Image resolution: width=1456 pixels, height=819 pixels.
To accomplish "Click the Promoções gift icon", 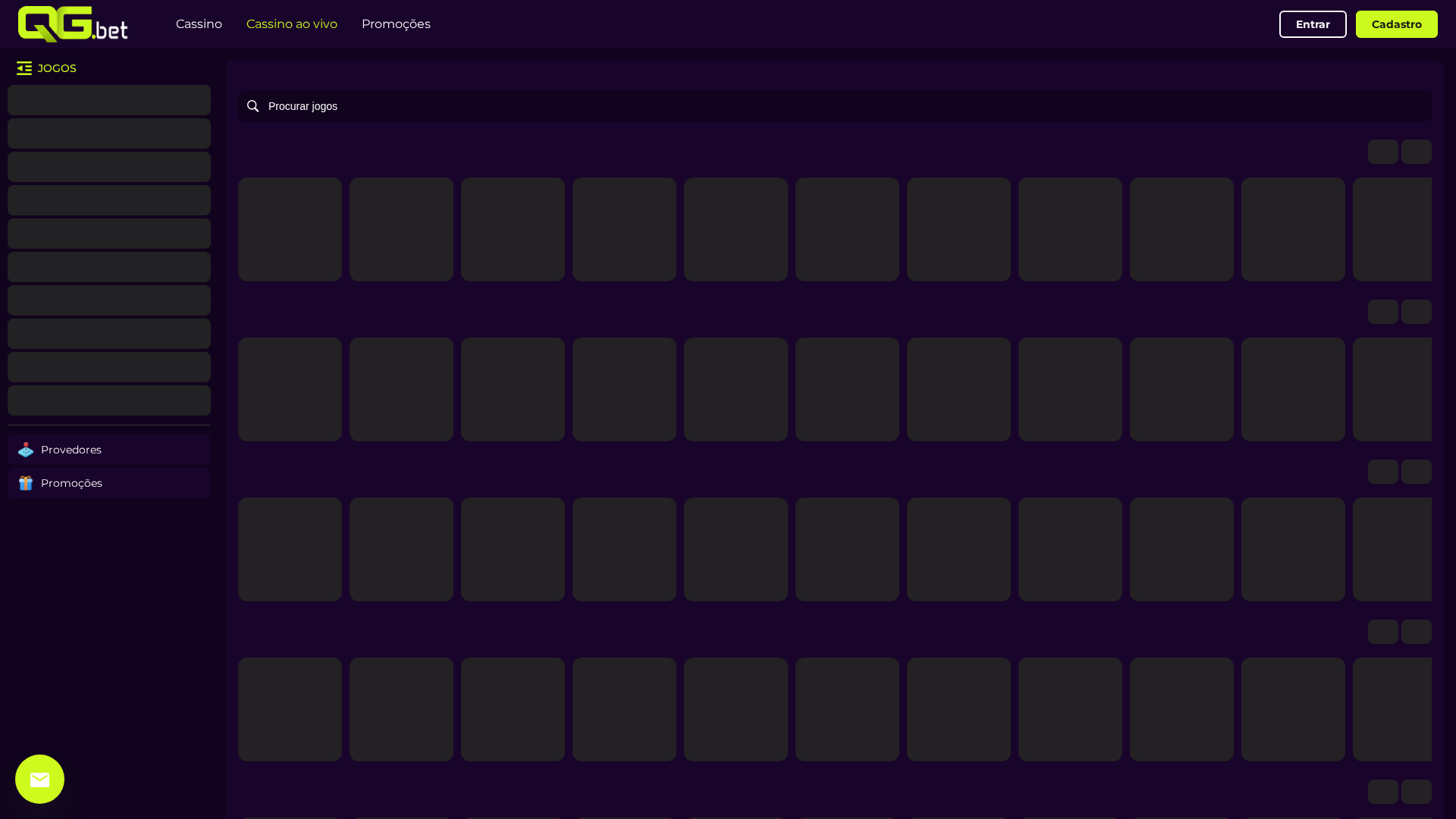I will [x=26, y=483].
